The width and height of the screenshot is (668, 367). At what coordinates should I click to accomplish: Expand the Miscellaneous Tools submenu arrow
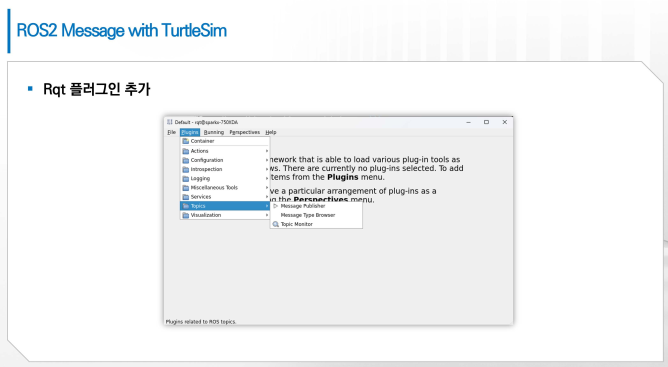[x=267, y=188]
